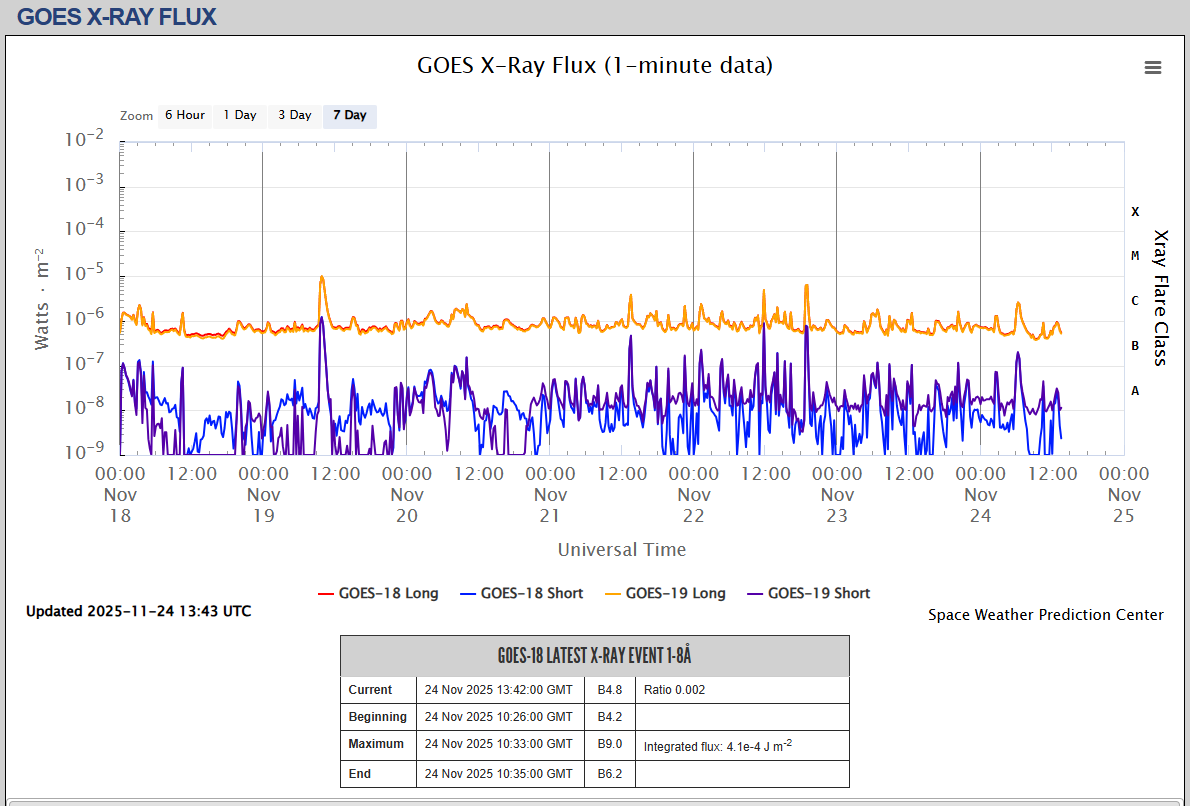The image size is (1190, 806).
Task: Choose the 3 Day zoom option
Action: pos(295,116)
